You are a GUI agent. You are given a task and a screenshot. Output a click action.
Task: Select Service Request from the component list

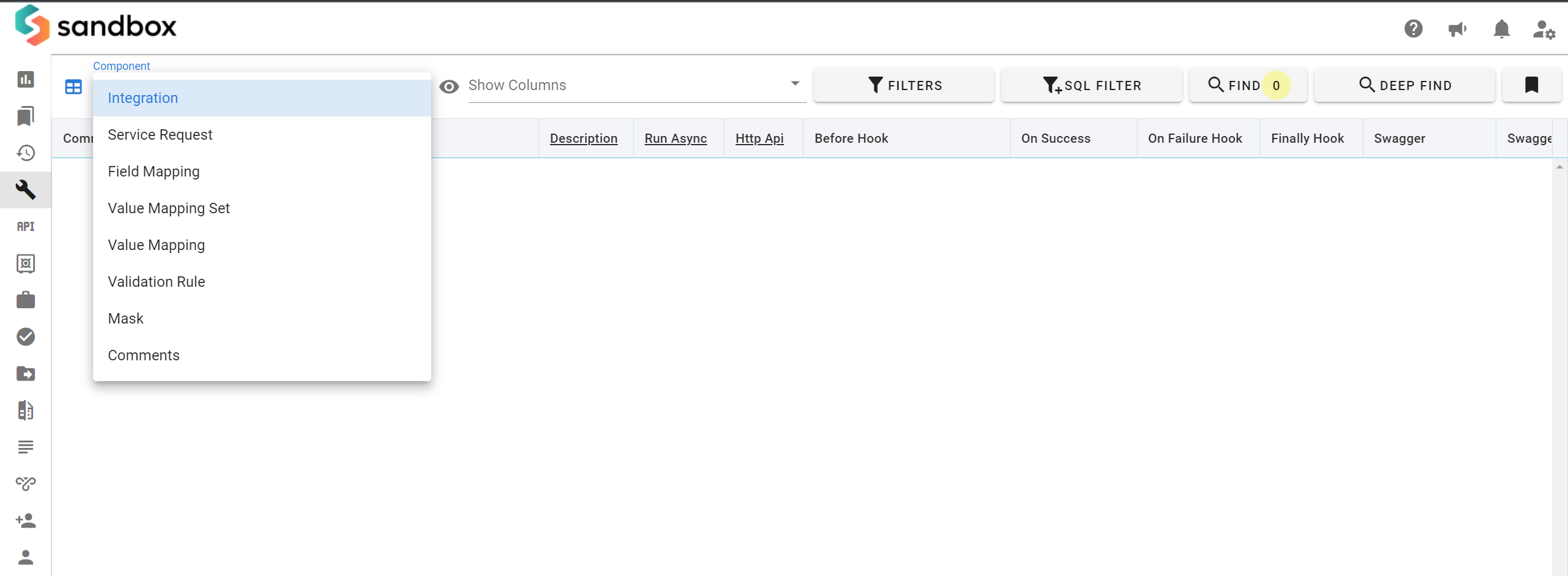click(x=160, y=135)
